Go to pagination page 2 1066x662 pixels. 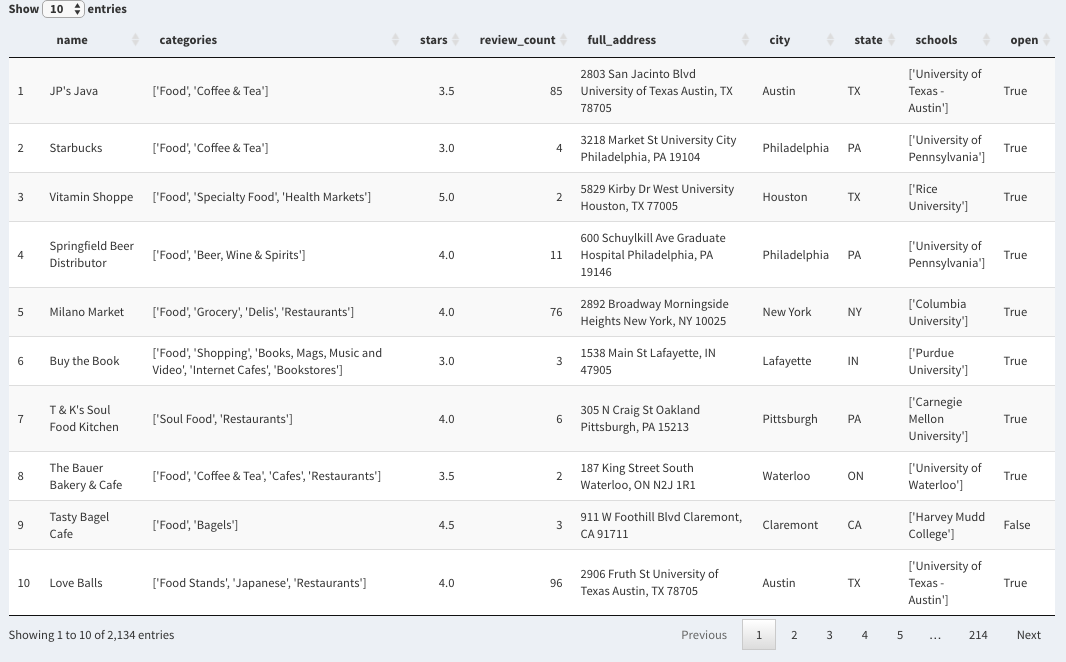[794, 635]
